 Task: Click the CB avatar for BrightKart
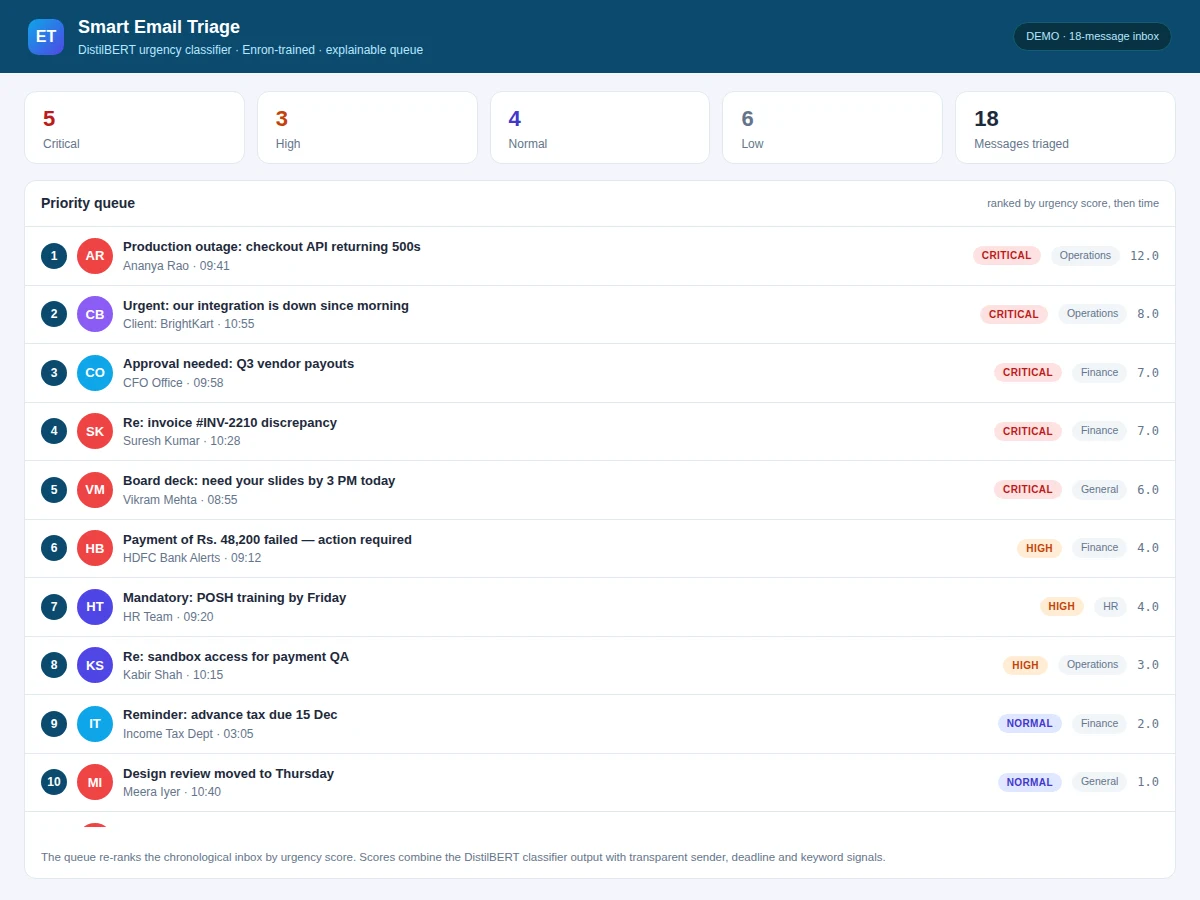(95, 314)
